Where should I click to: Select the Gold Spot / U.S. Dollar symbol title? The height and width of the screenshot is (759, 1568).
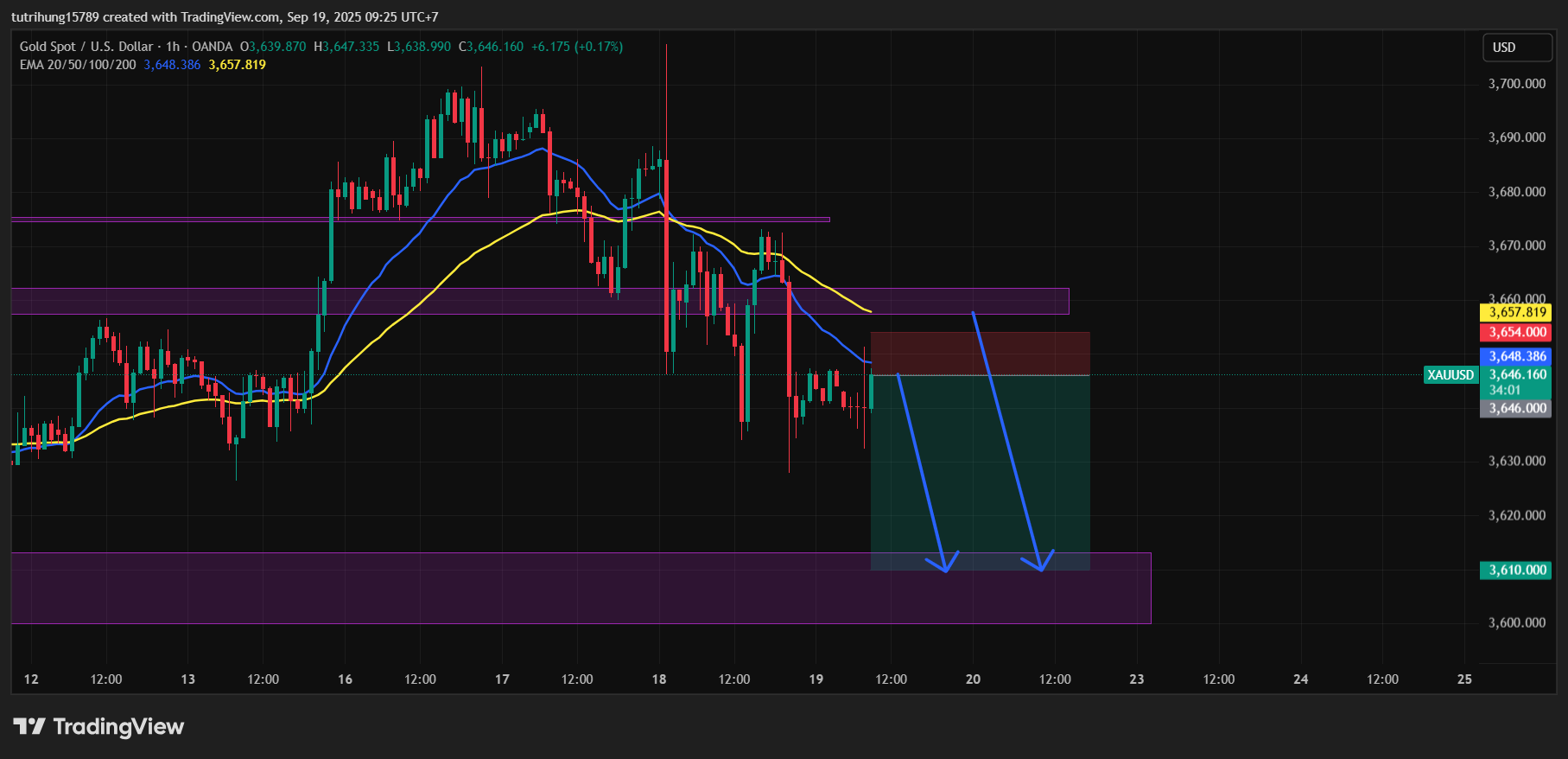tap(86, 47)
